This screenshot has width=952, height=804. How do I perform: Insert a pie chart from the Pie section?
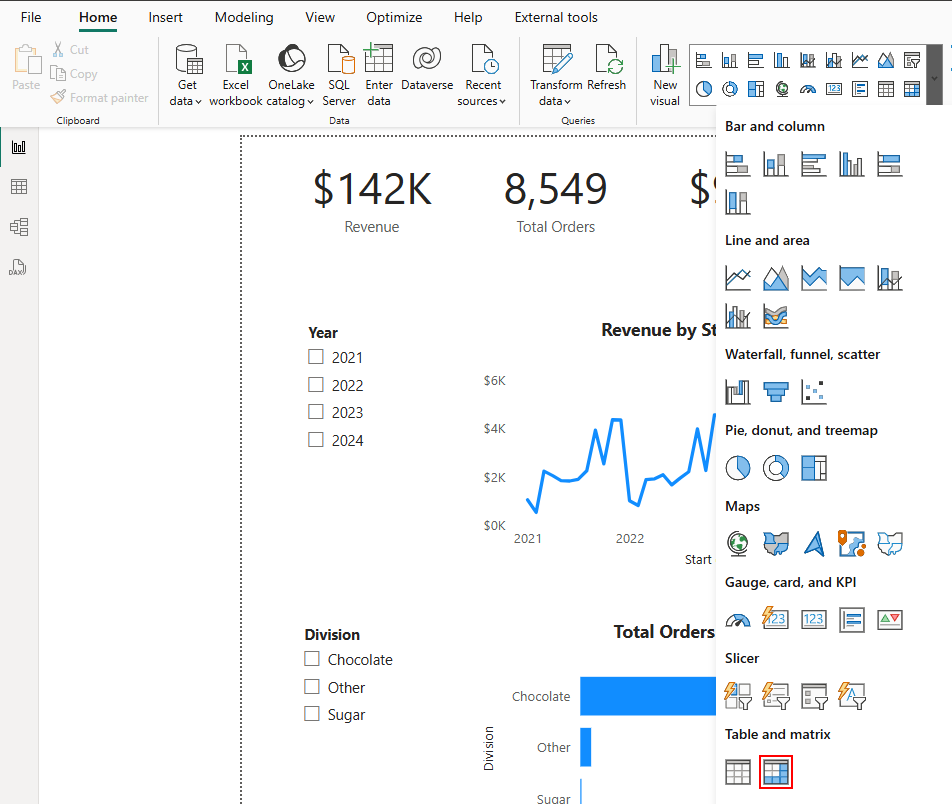tap(738, 468)
